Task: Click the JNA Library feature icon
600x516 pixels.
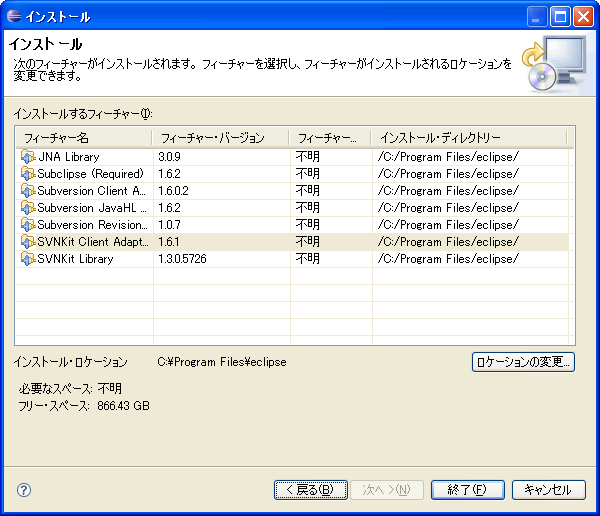Action: (28, 157)
